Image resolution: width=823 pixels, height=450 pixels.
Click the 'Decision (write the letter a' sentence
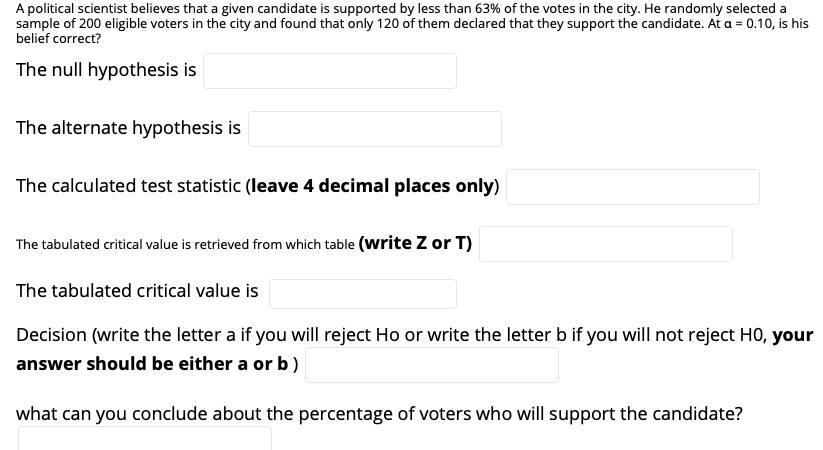pos(126,334)
